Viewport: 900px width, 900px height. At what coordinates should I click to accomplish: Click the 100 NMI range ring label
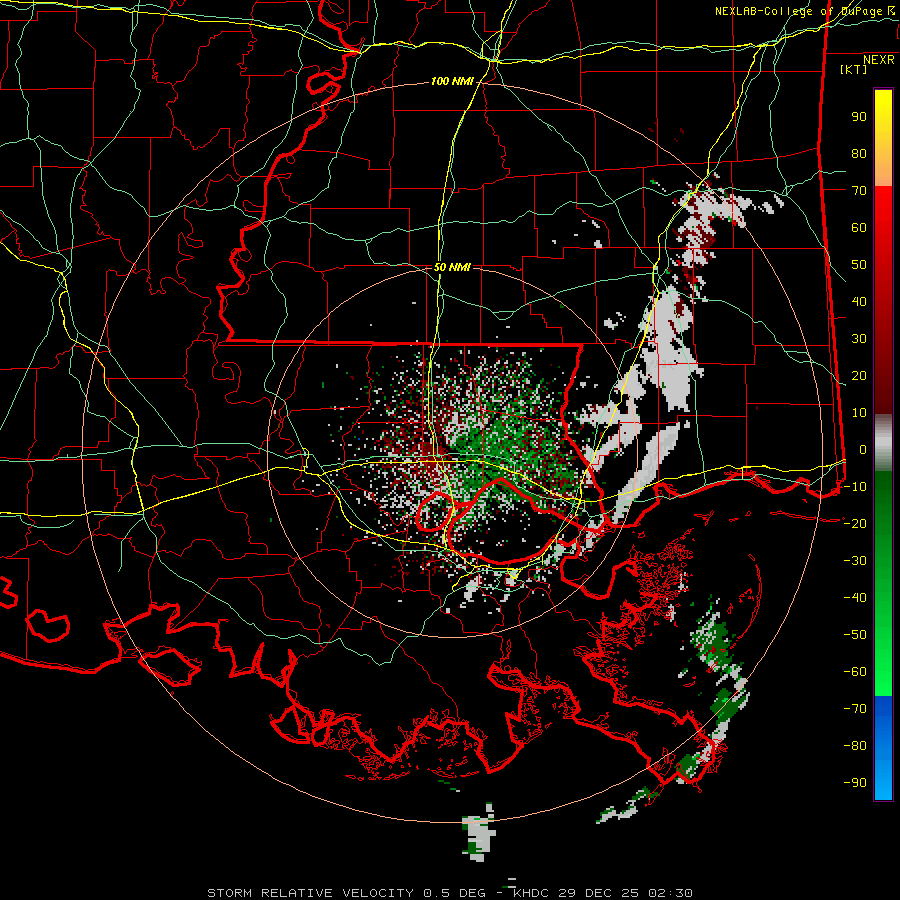pyautogui.click(x=452, y=82)
